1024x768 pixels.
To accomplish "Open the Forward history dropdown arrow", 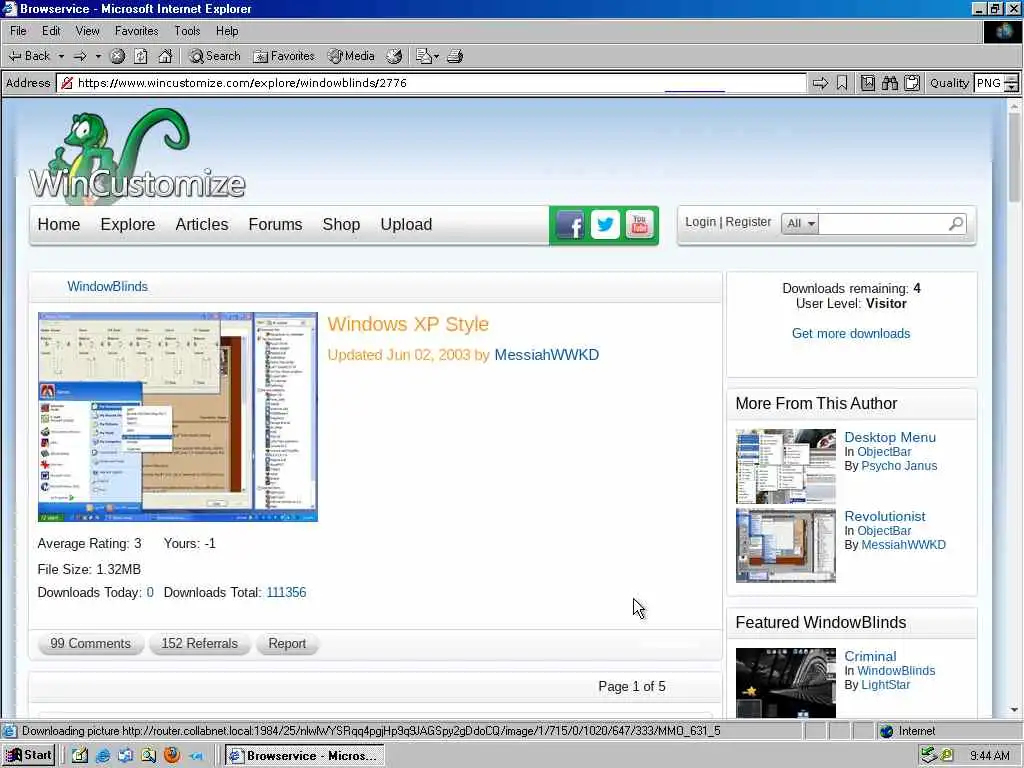I will pyautogui.click(x=98, y=56).
